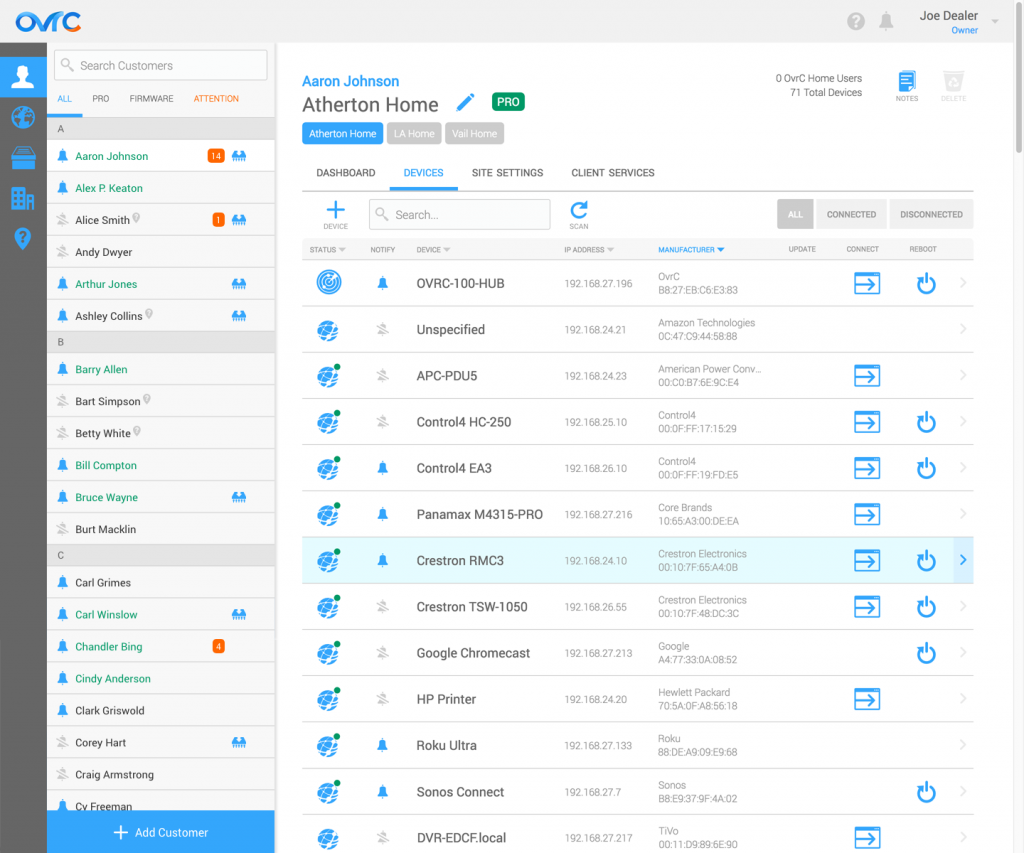The width and height of the screenshot is (1024, 853).
Task: Click the Search Customers field
Action: (161, 65)
